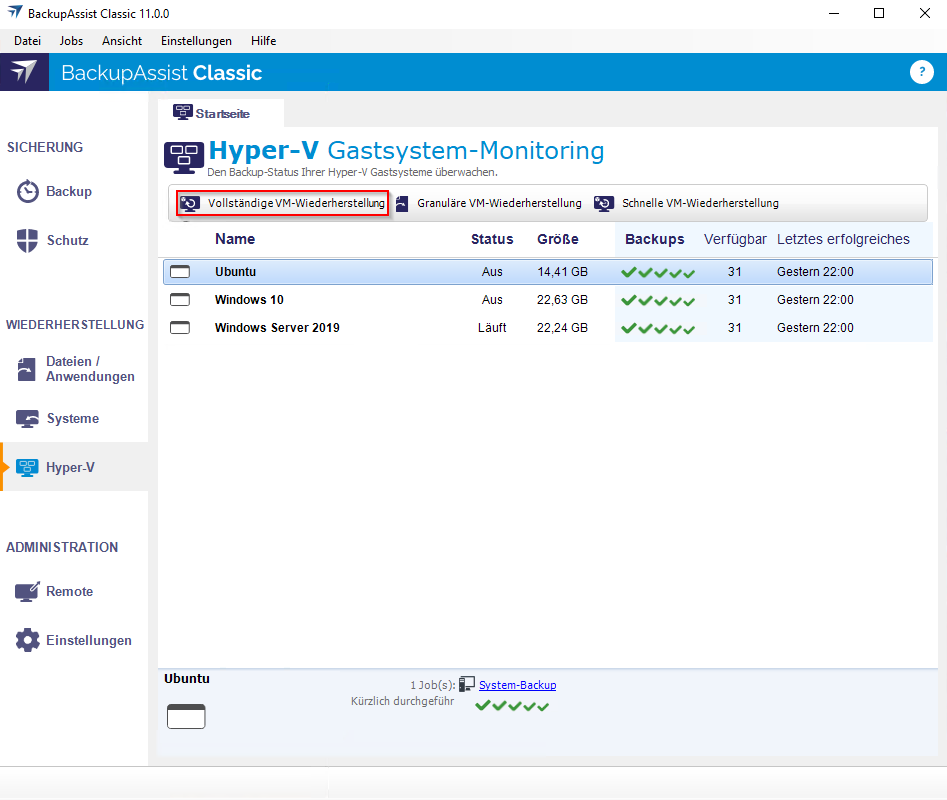
Task: Open the Remote administration section
Action: pyautogui.click(x=69, y=591)
